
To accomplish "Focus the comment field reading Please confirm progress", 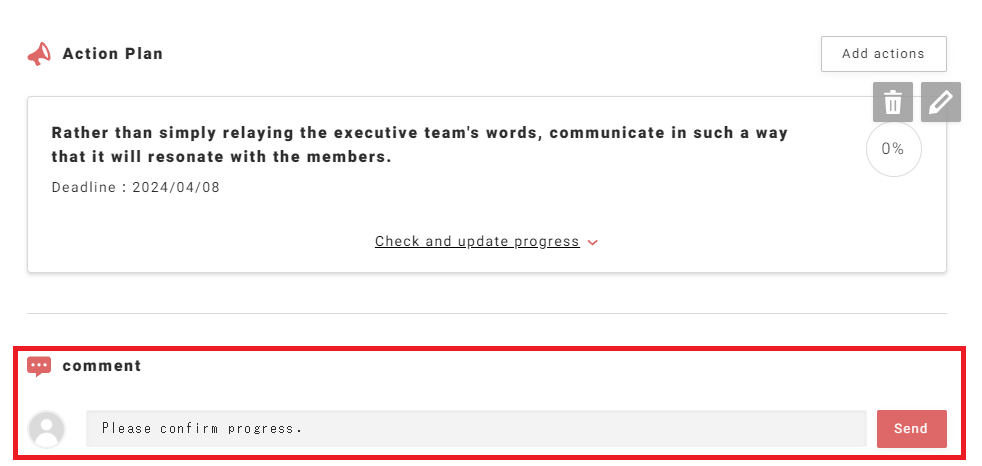I will tap(475, 429).
